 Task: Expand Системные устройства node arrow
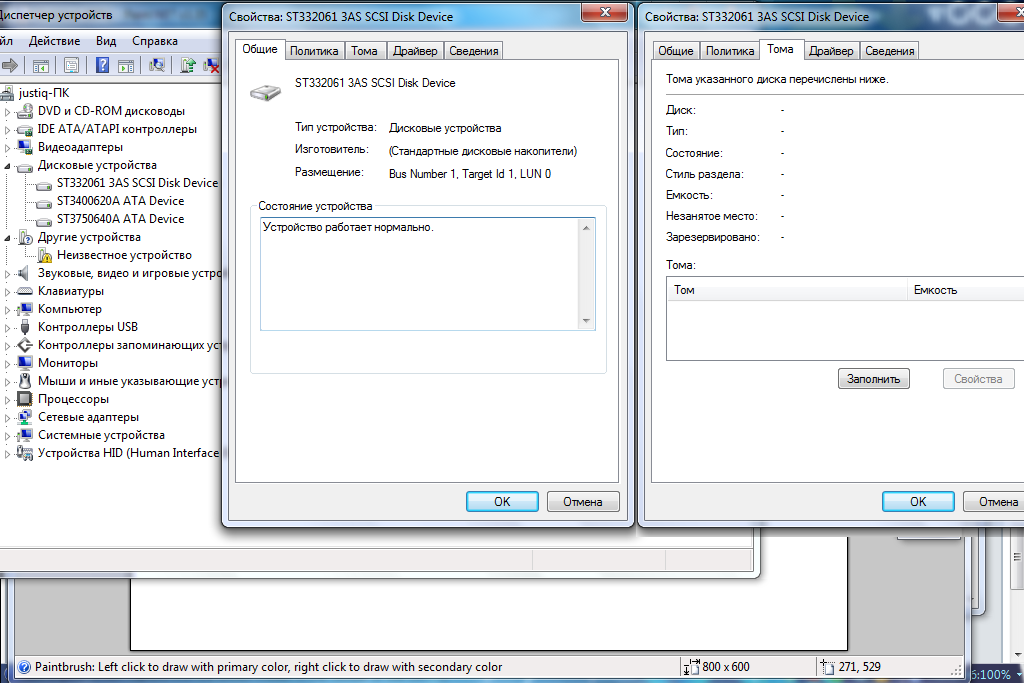pyautogui.click(x=8, y=436)
